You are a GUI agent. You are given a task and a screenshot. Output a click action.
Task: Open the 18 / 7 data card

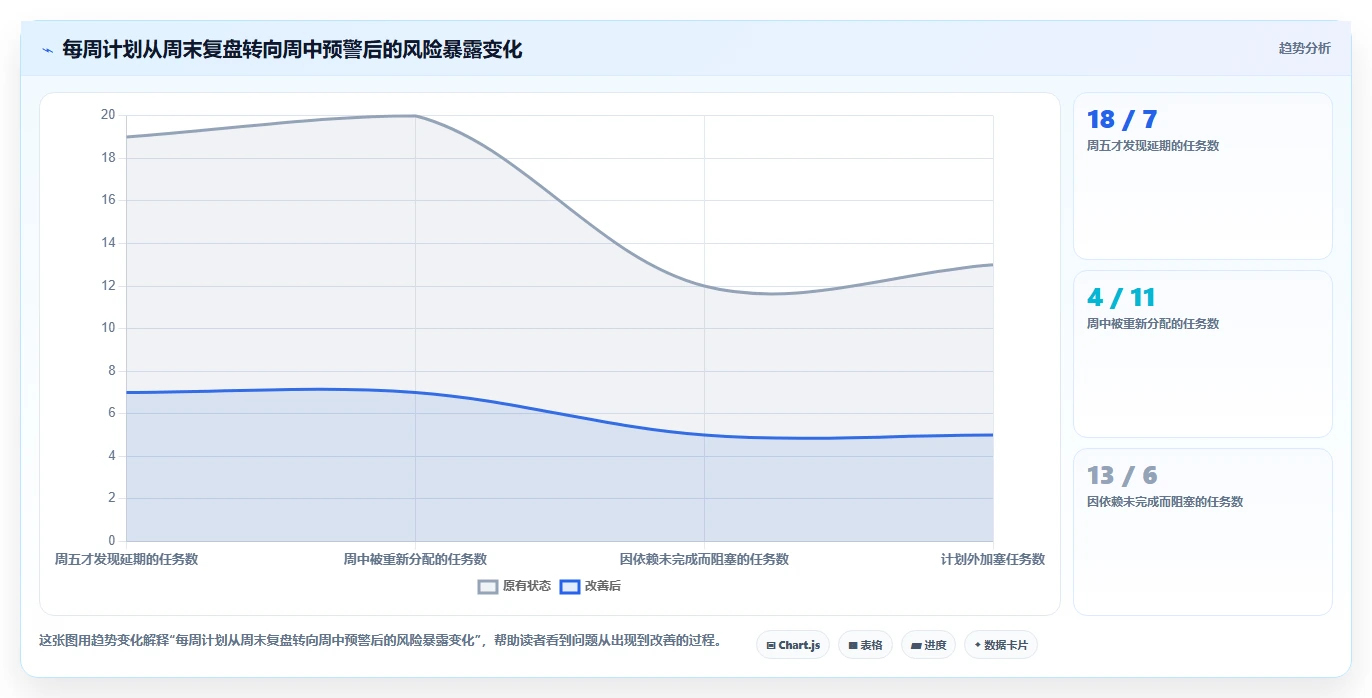coord(1202,176)
